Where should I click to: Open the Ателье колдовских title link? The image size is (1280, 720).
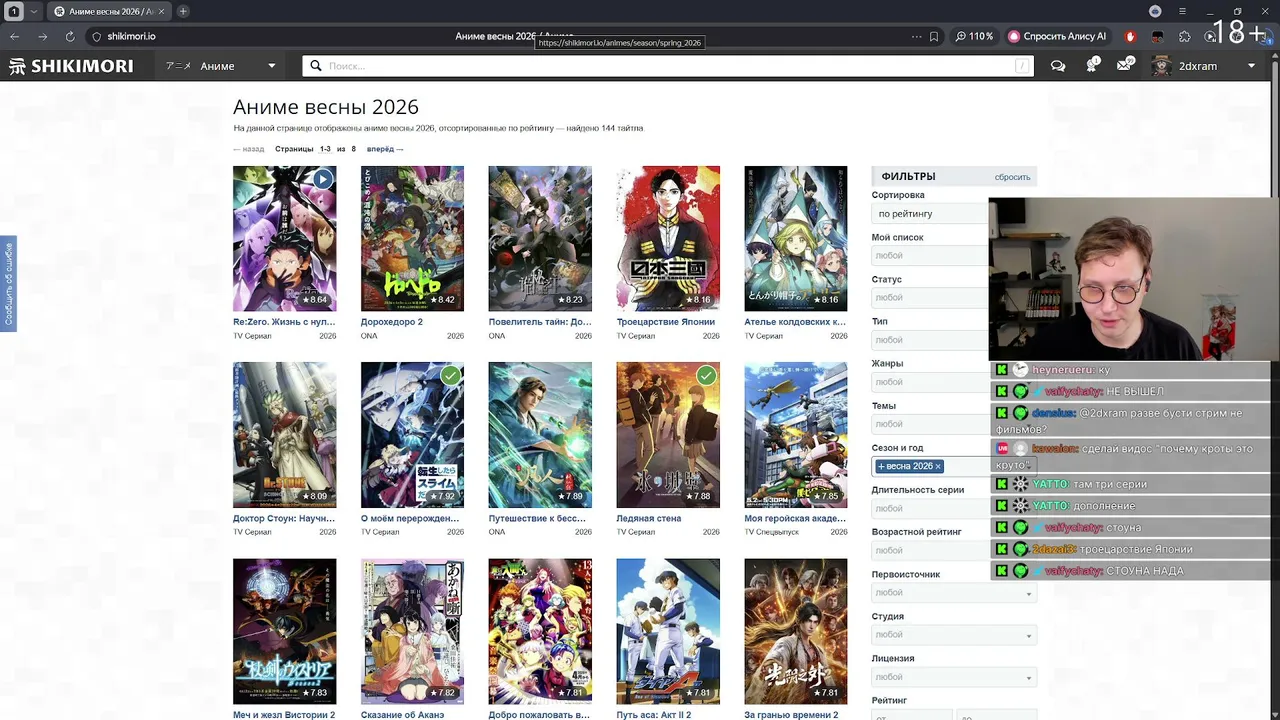point(795,322)
